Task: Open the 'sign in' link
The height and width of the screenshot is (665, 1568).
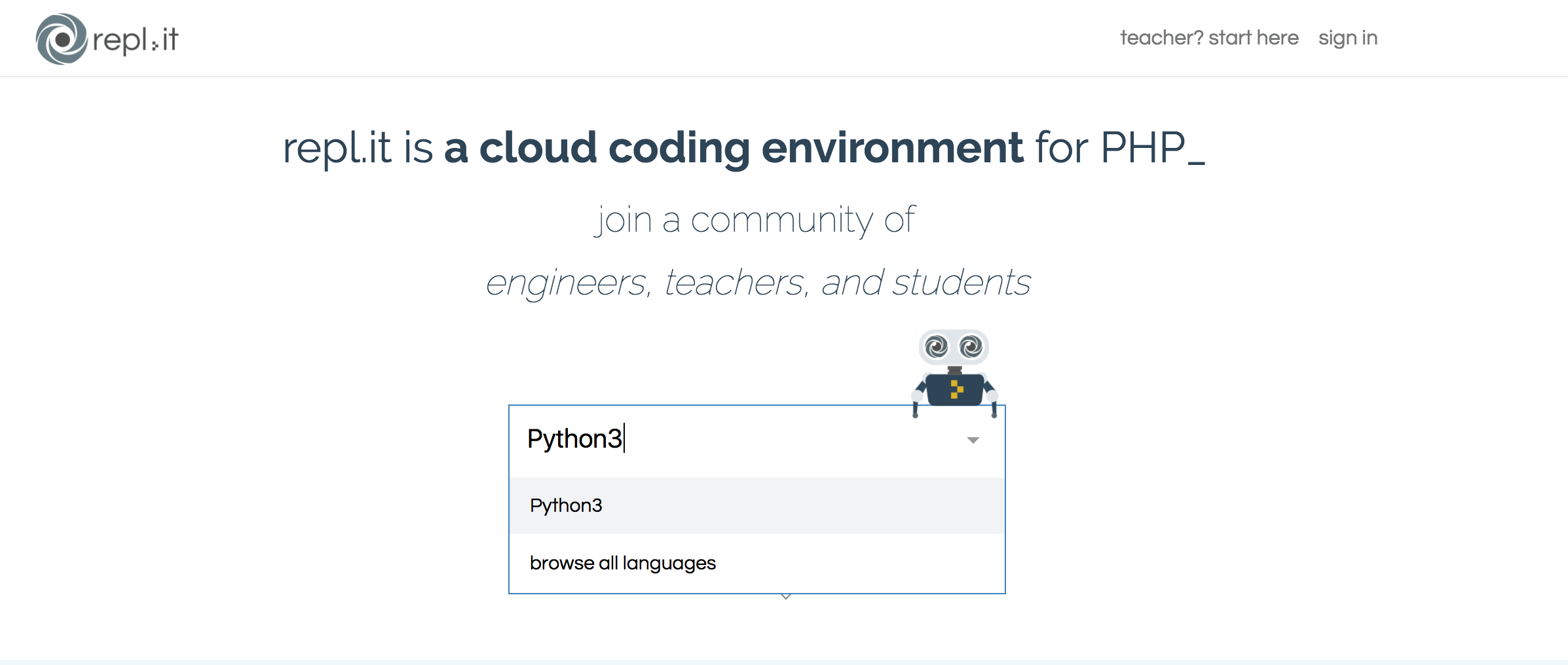Action: [1348, 38]
